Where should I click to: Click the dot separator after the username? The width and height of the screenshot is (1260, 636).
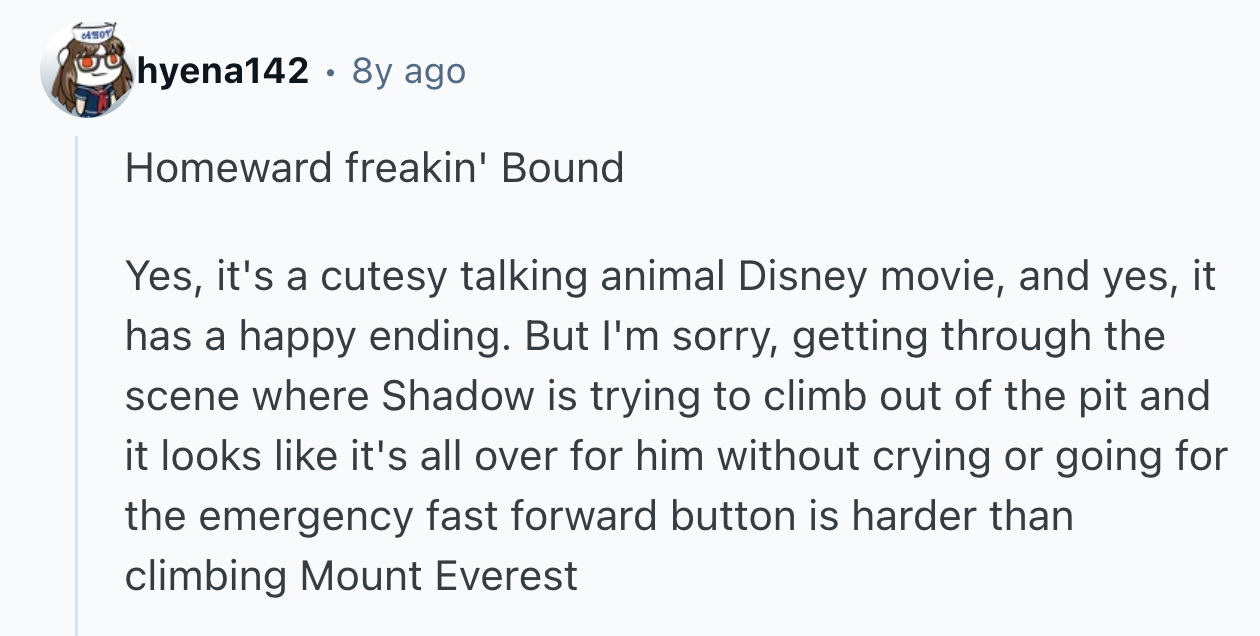(330, 72)
